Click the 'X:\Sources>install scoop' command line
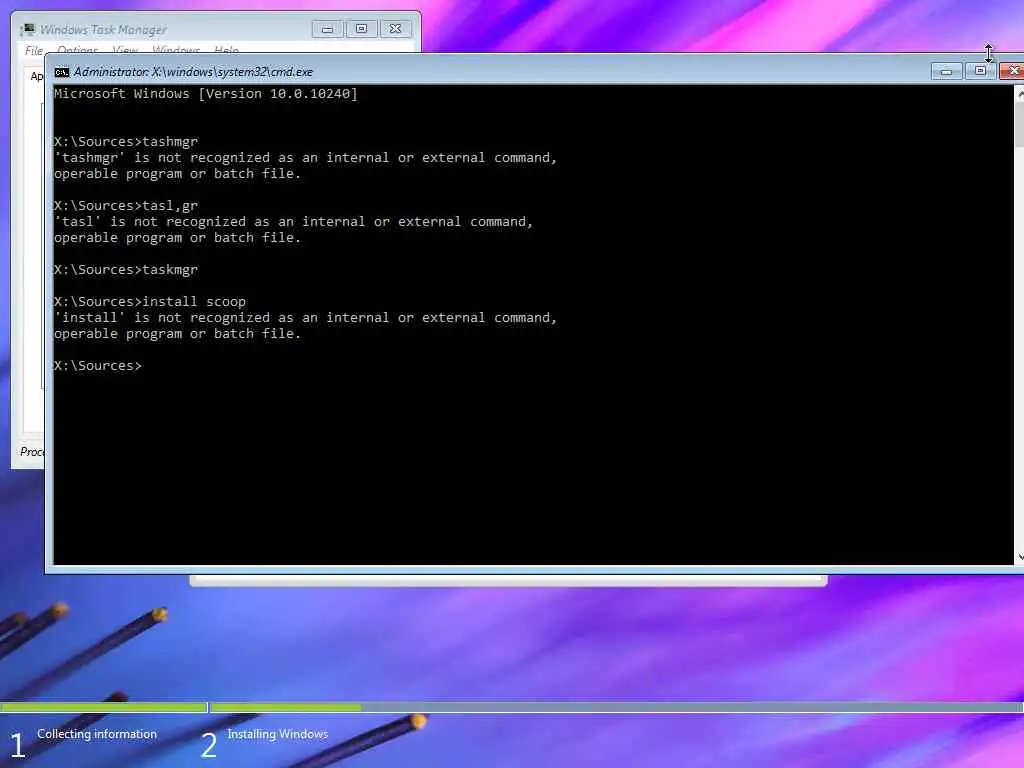 tap(150, 302)
